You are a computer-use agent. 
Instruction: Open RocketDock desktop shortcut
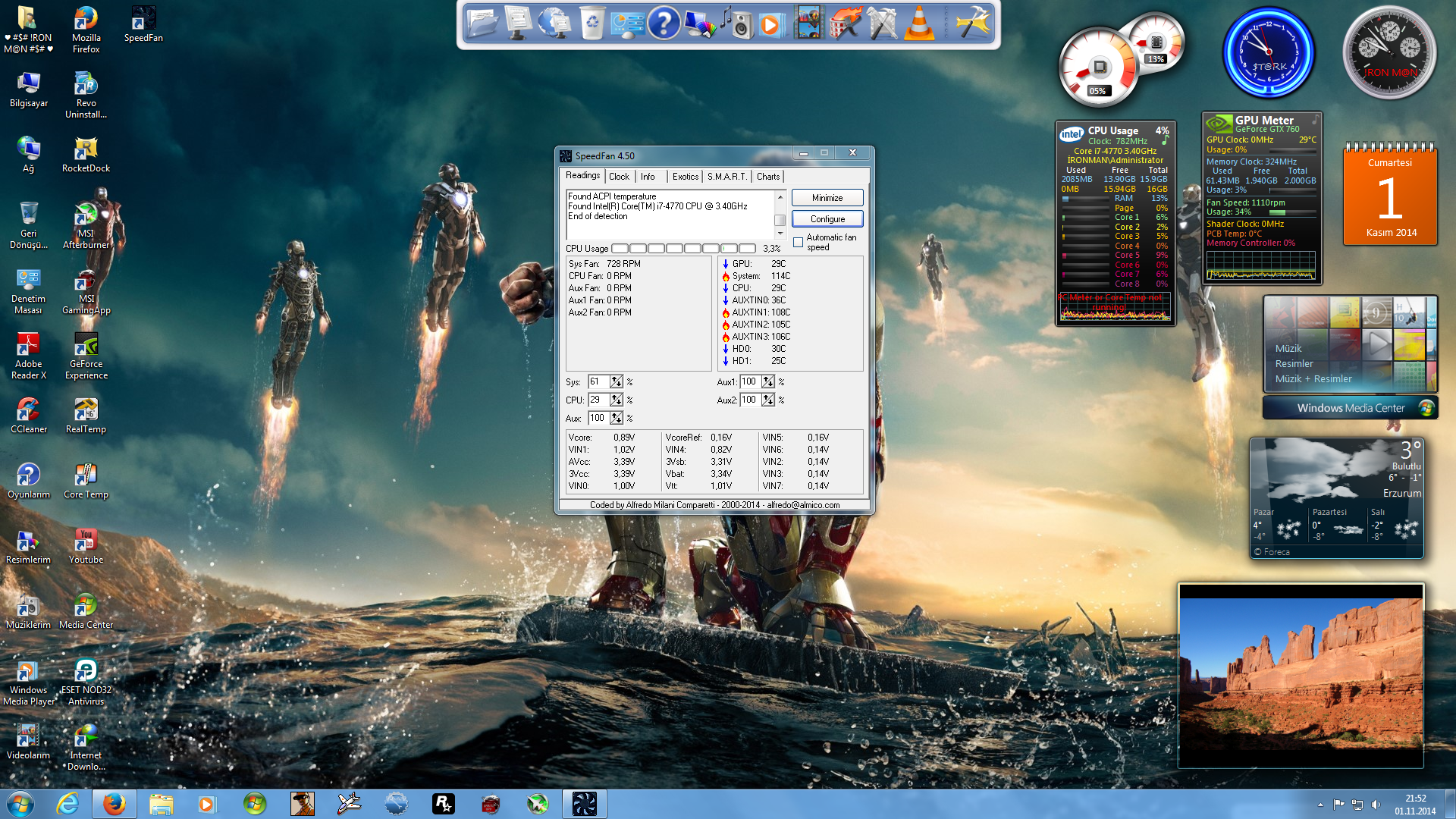pos(86,155)
